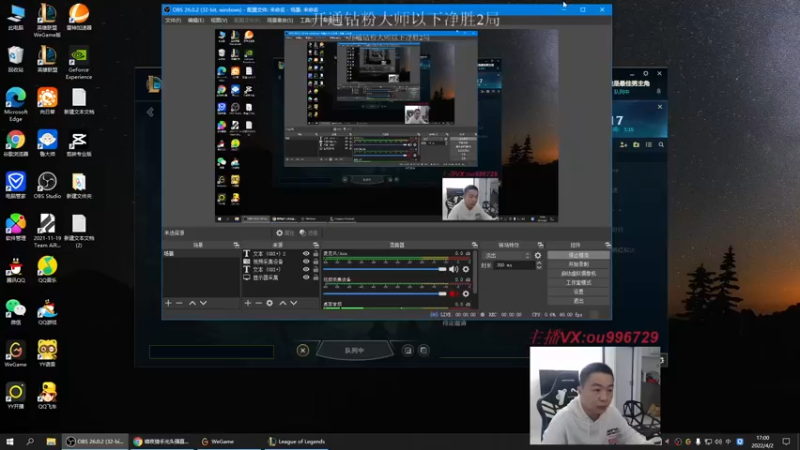The height and width of the screenshot is (450, 800).
Task: Click the stop streaming button
Action: coord(578,255)
